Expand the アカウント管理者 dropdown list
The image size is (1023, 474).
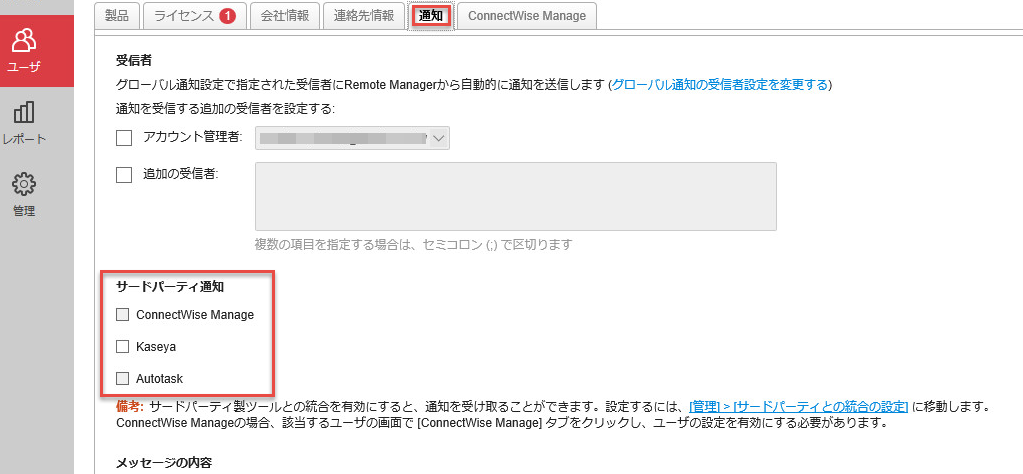tap(439, 138)
